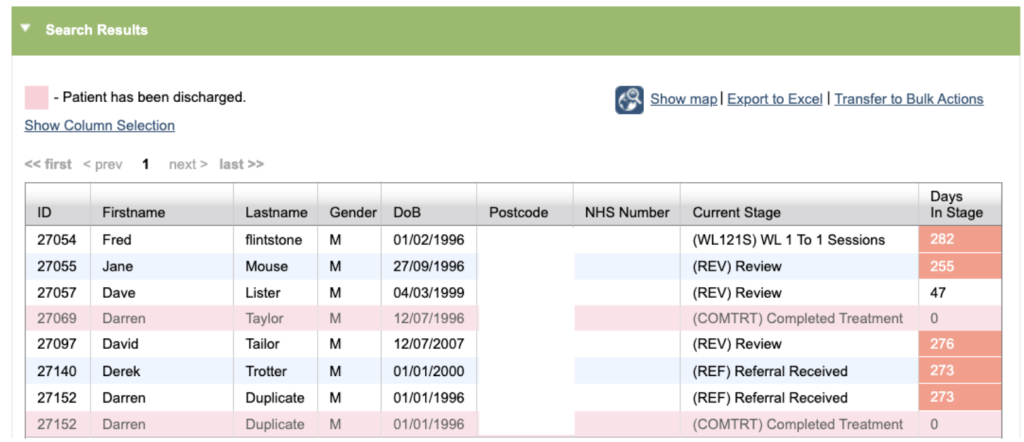
Task: Click the pink discharged legend swatch
Action: [x=36, y=97]
